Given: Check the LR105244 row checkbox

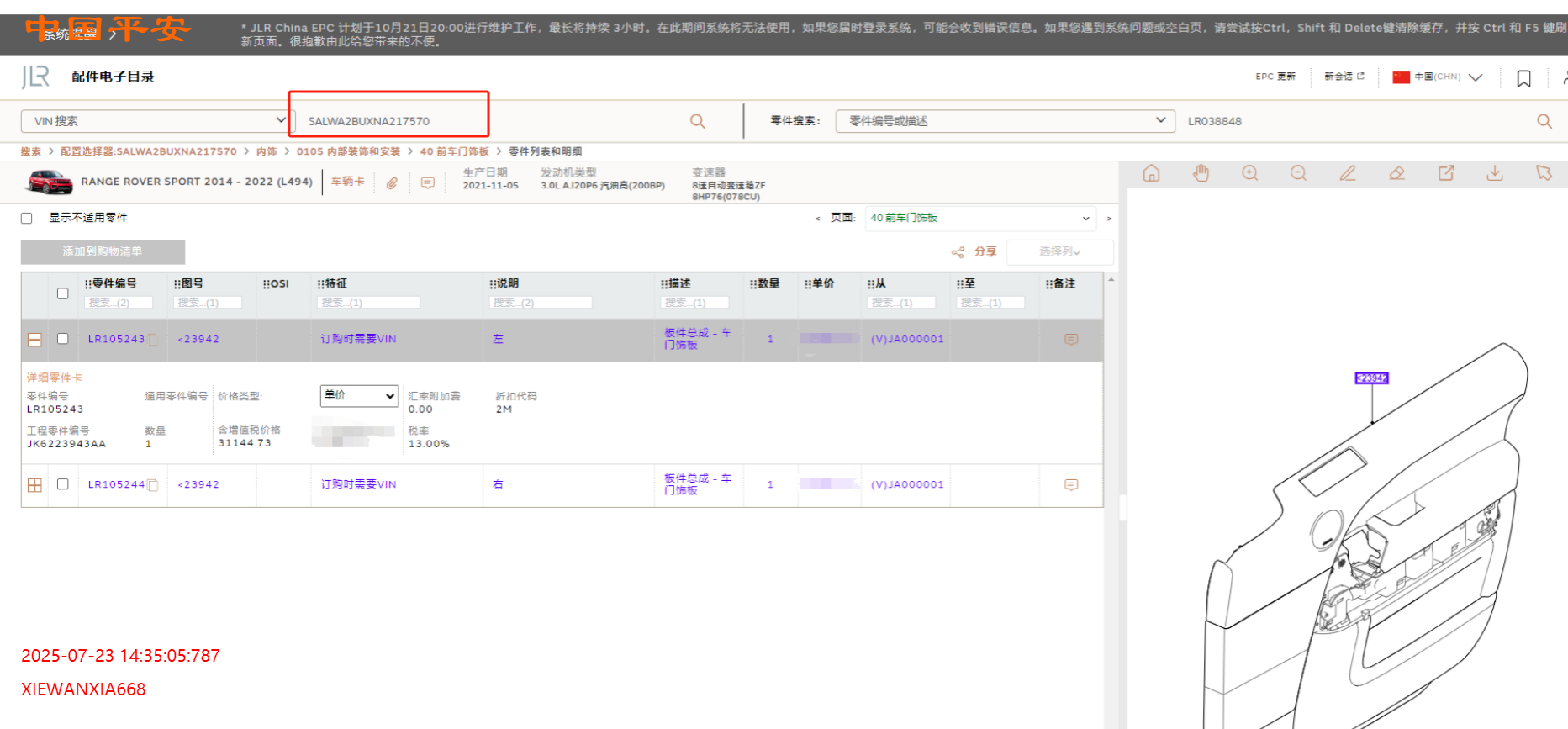Looking at the screenshot, I should (63, 484).
